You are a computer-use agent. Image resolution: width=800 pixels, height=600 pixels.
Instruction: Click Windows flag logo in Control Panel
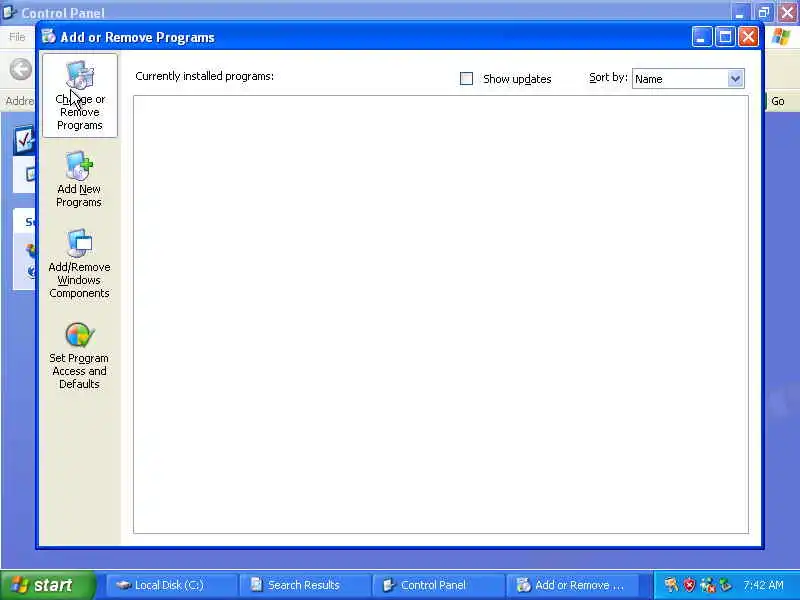pos(782,37)
